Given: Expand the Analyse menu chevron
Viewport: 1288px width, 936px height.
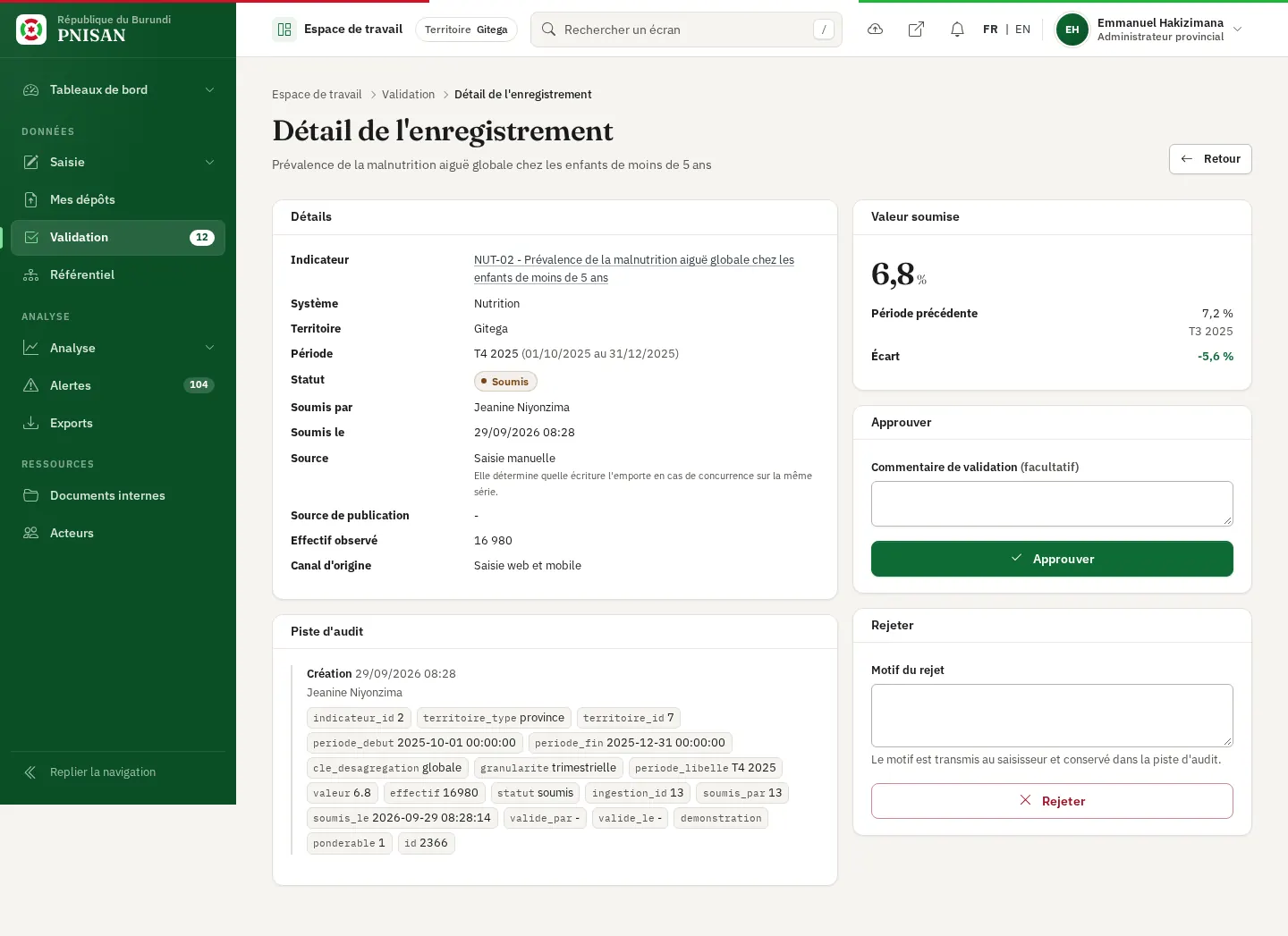Looking at the screenshot, I should [x=210, y=348].
